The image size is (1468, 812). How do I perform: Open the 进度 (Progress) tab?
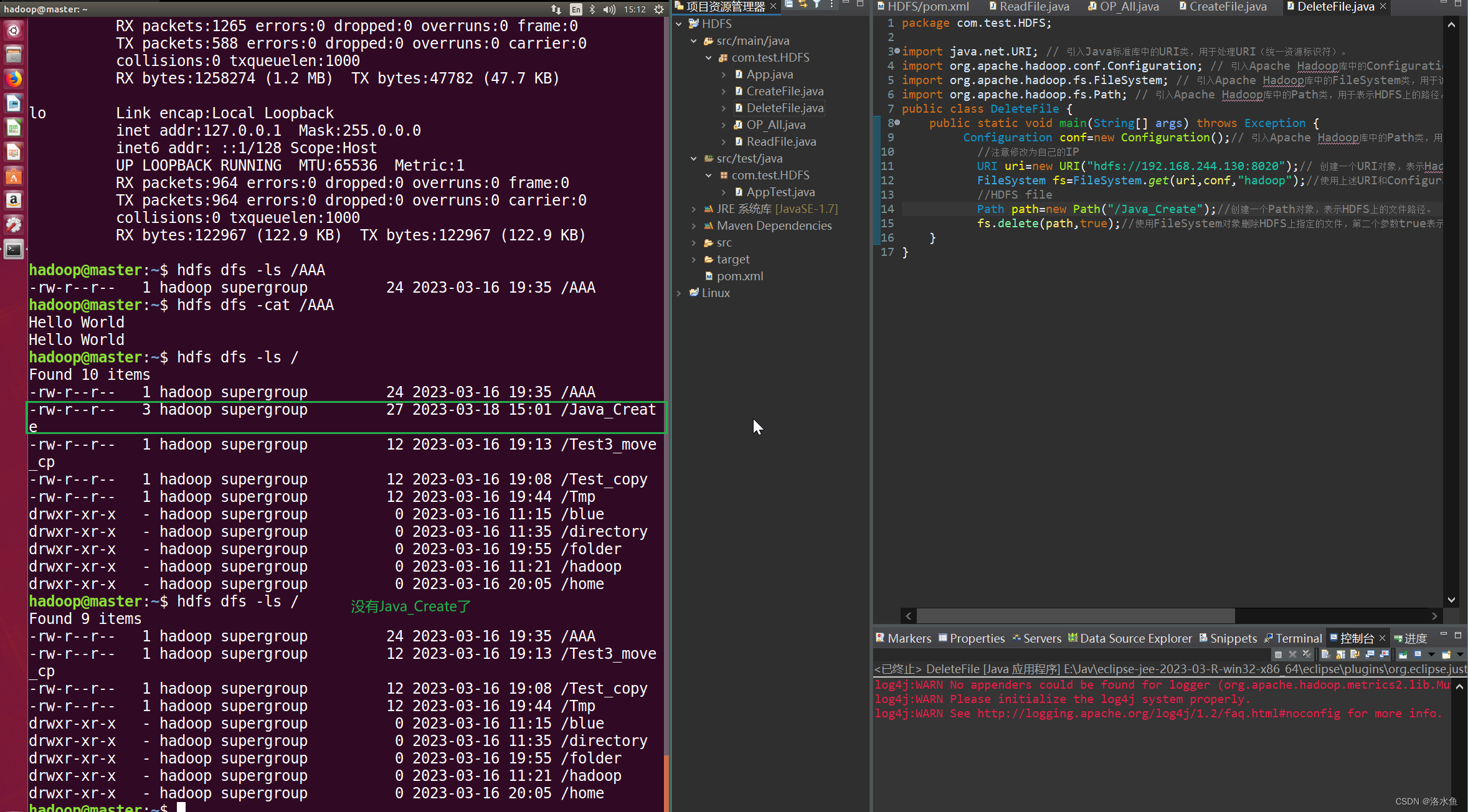[x=1410, y=638]
